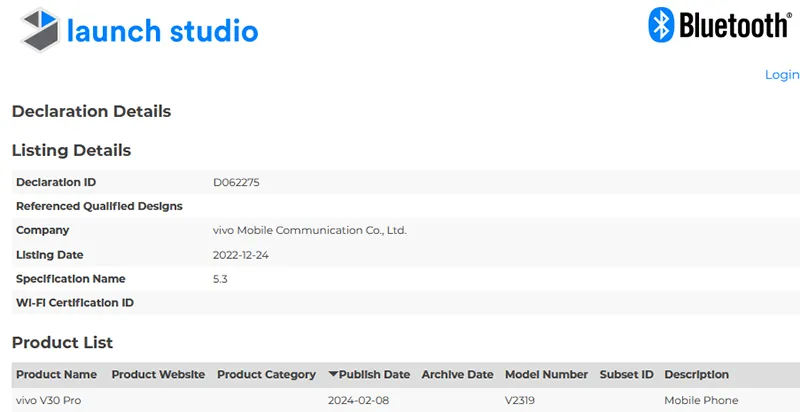
Task: Click the Bluetooth logo icon
Action: (661, 24)
